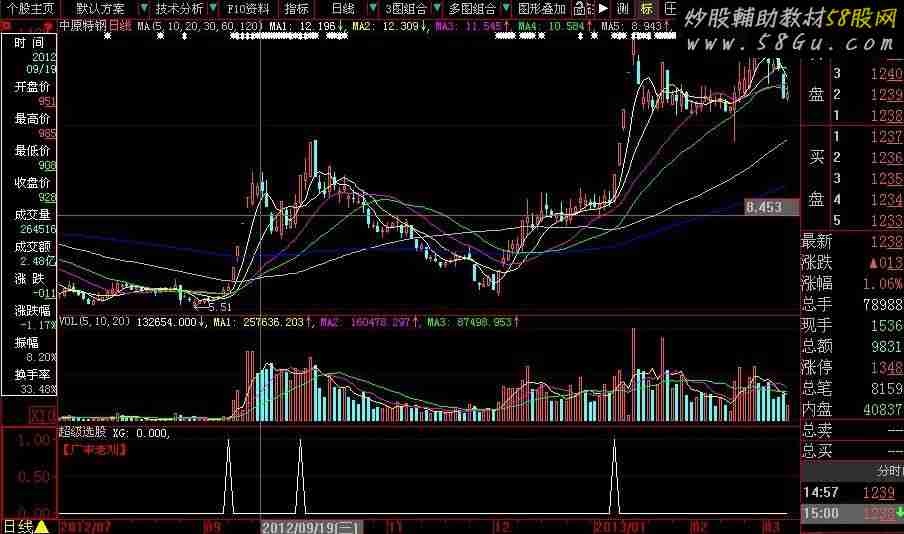The image size is (904, 534).
Task: Click sell level 3 price 1240
Action: 886,74
